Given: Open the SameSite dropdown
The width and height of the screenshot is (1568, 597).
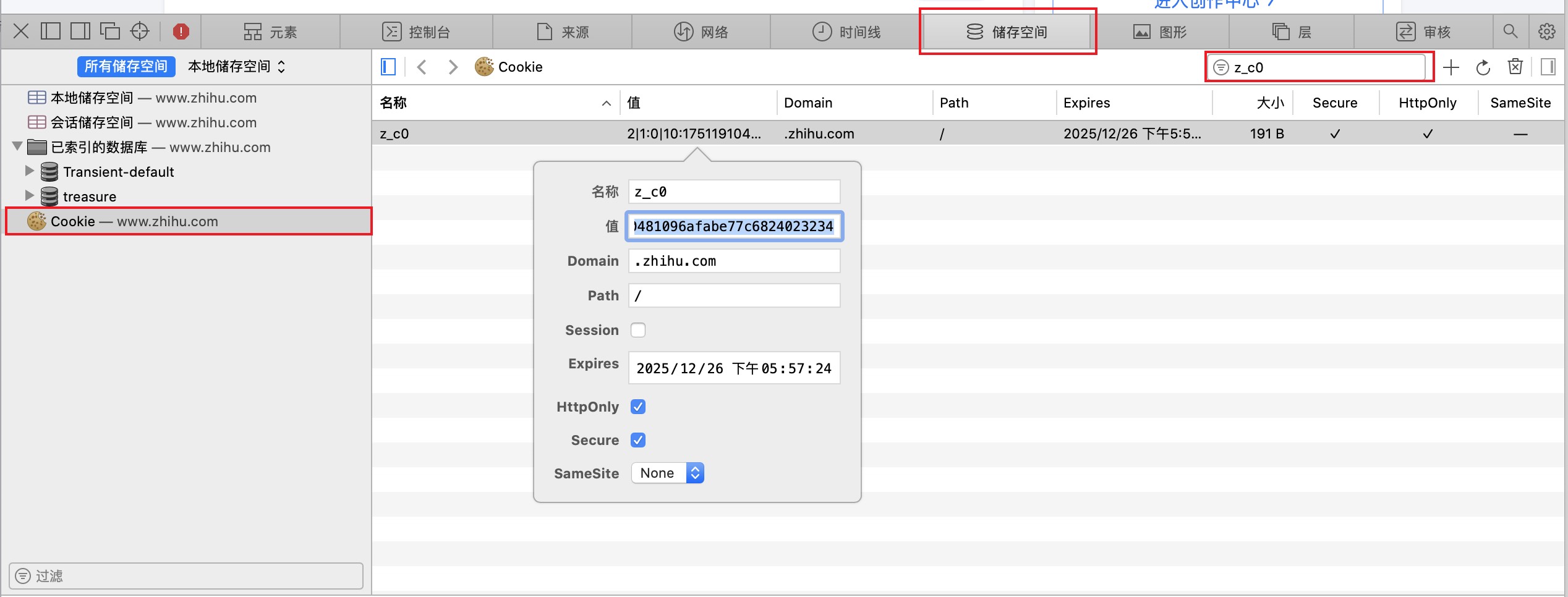Looking at the screenshot, I should pos(667,473).
